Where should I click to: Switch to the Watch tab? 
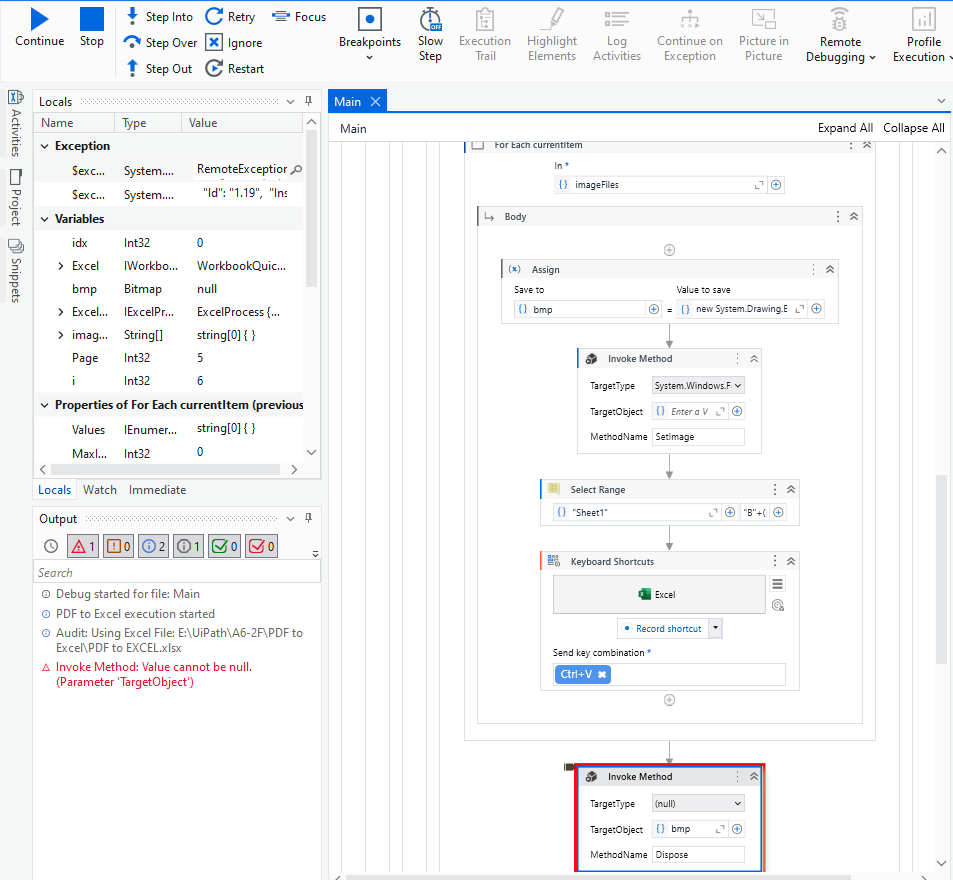pyautogui.click(x=100, y=489)
